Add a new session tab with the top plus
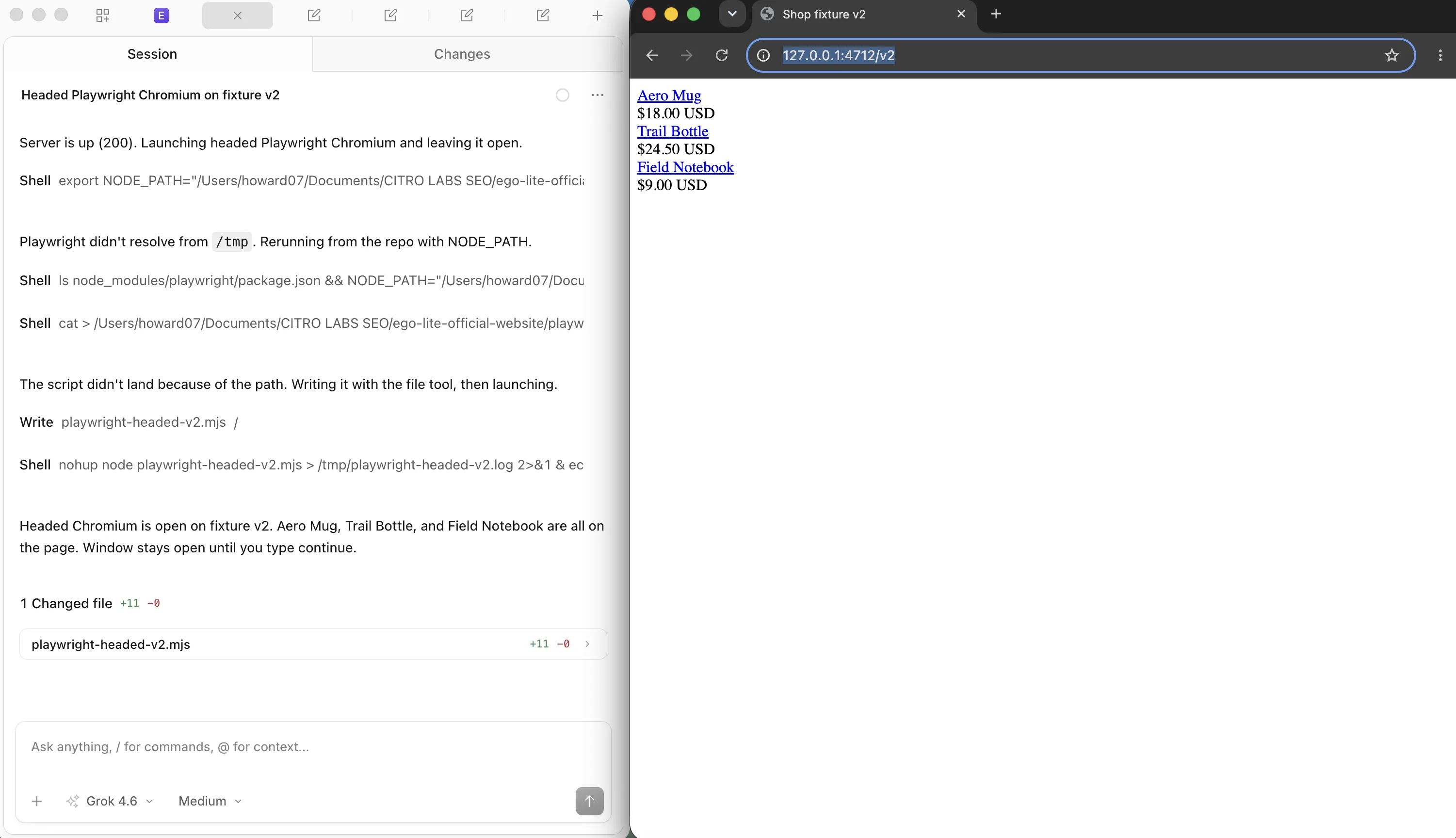The image size is (1456, 838). coord(598,16)
